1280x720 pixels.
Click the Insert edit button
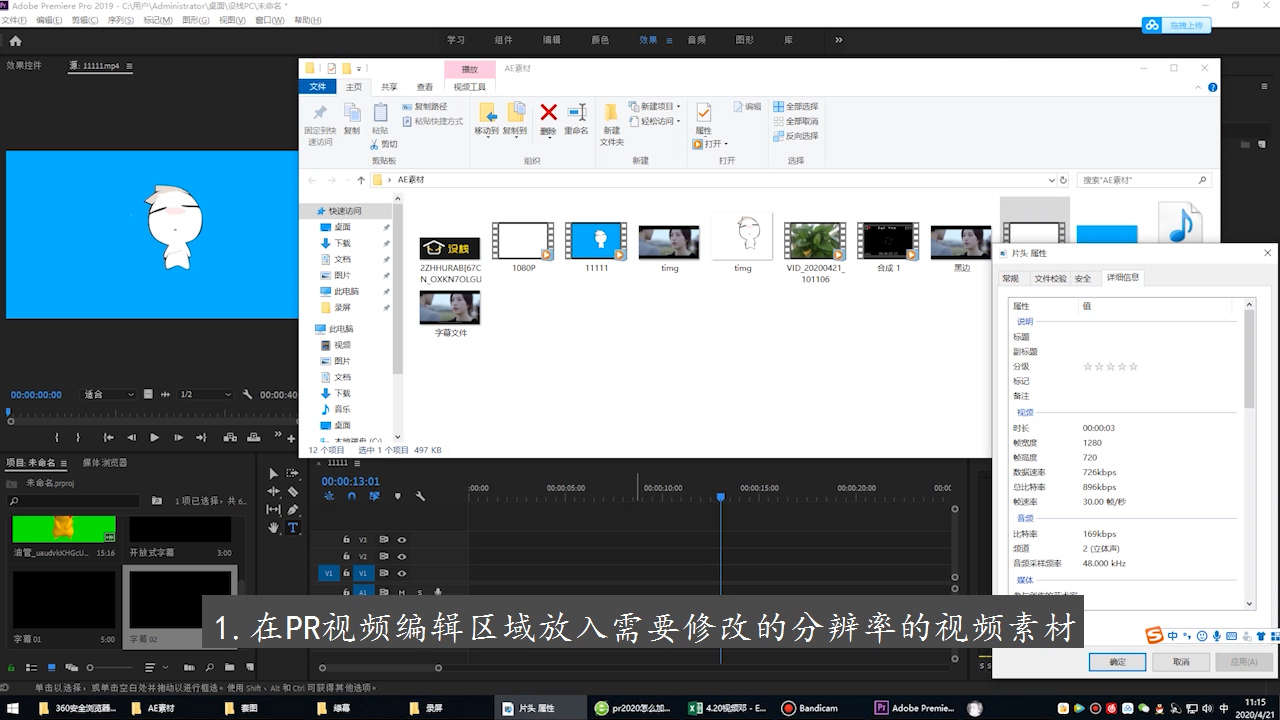click(230, 437)
